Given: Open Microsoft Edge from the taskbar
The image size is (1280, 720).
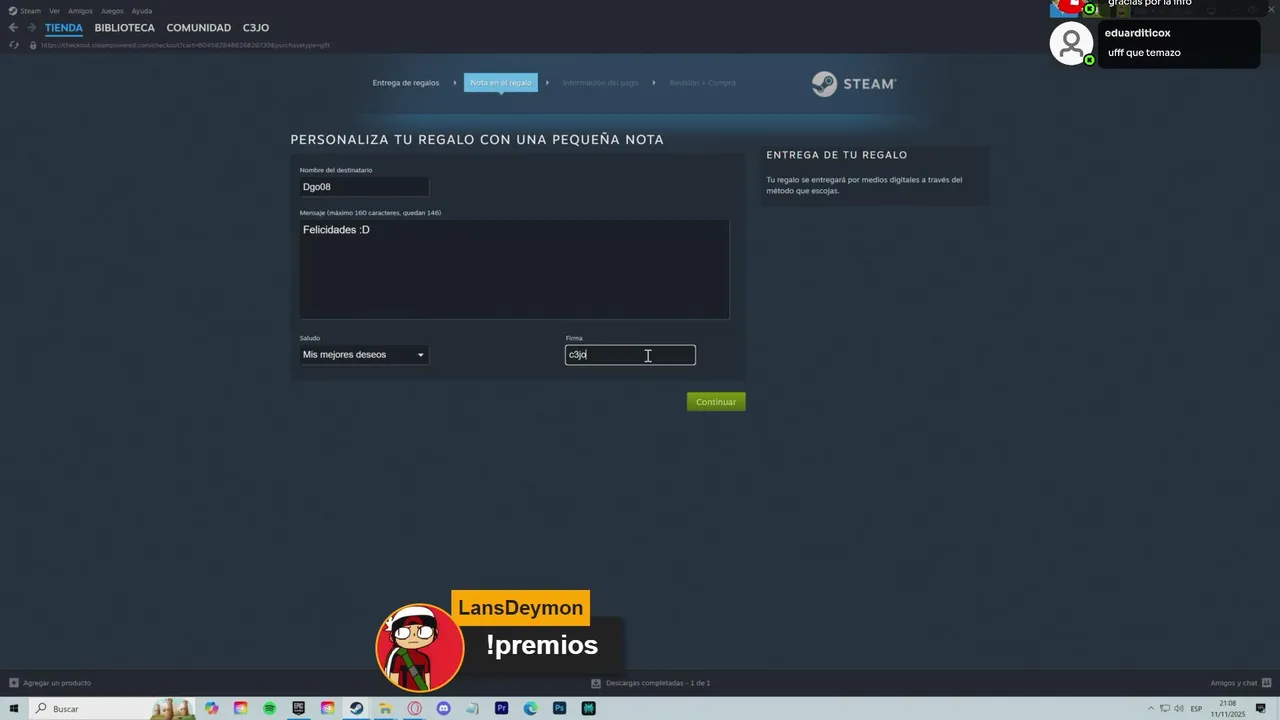Looking at the screenshot, I should (531, 708).
